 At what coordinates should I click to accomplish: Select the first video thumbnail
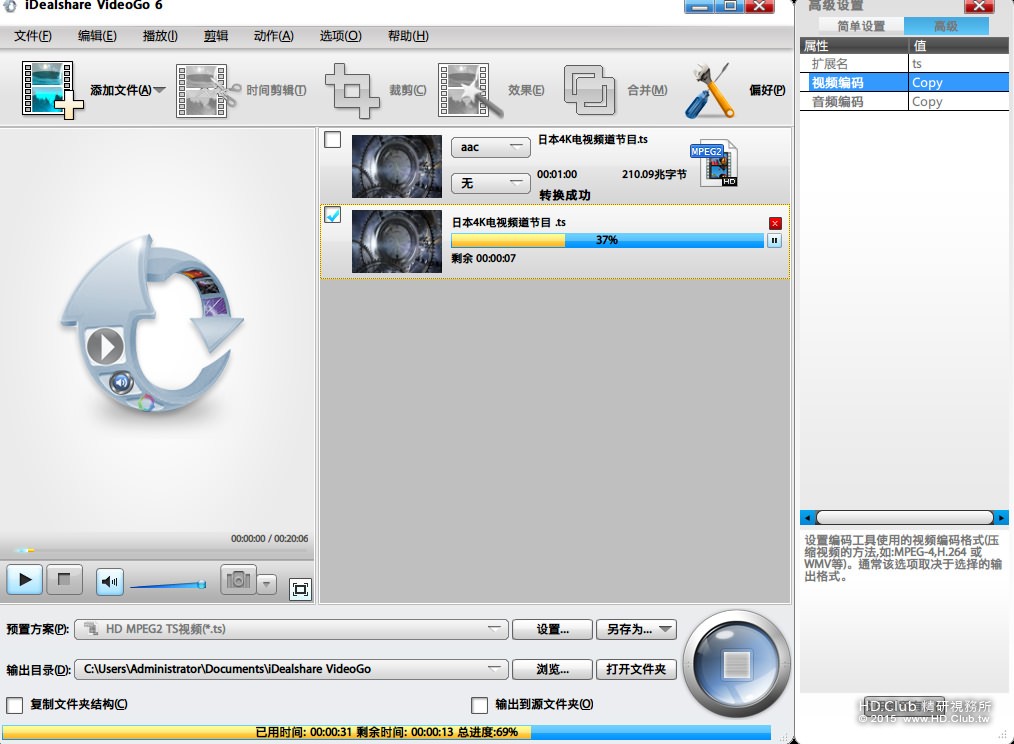[396, 166]
